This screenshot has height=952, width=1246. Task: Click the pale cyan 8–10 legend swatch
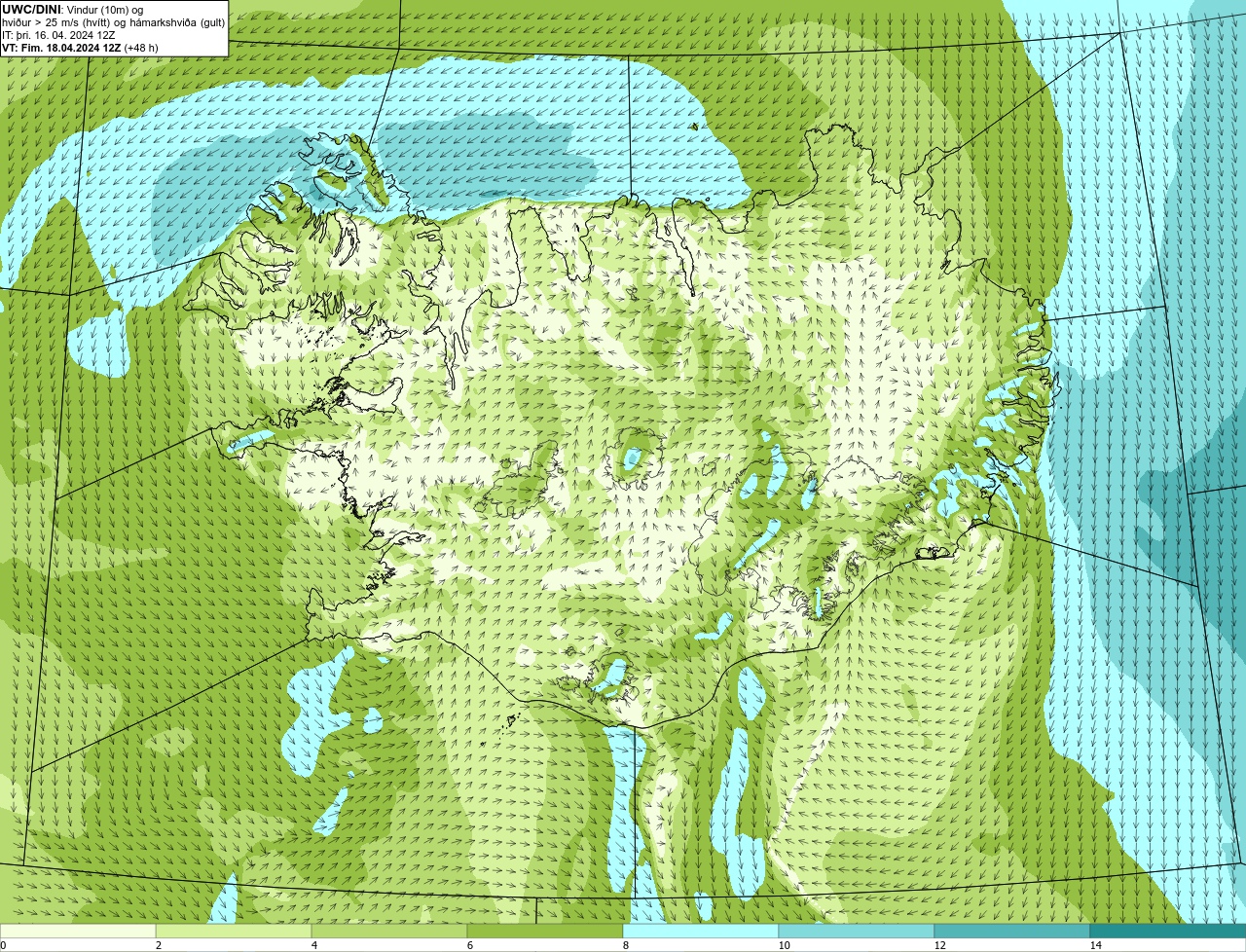point(701,931)
